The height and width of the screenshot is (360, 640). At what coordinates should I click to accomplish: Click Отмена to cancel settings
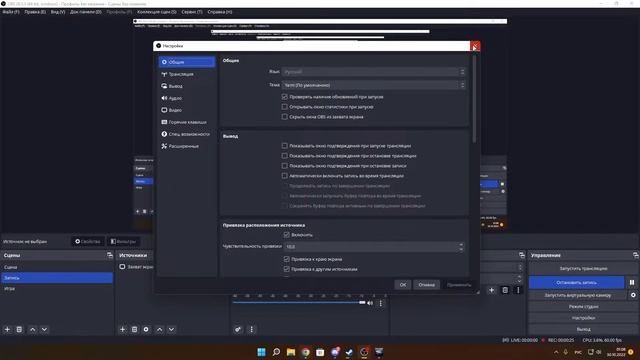(427, 284)
